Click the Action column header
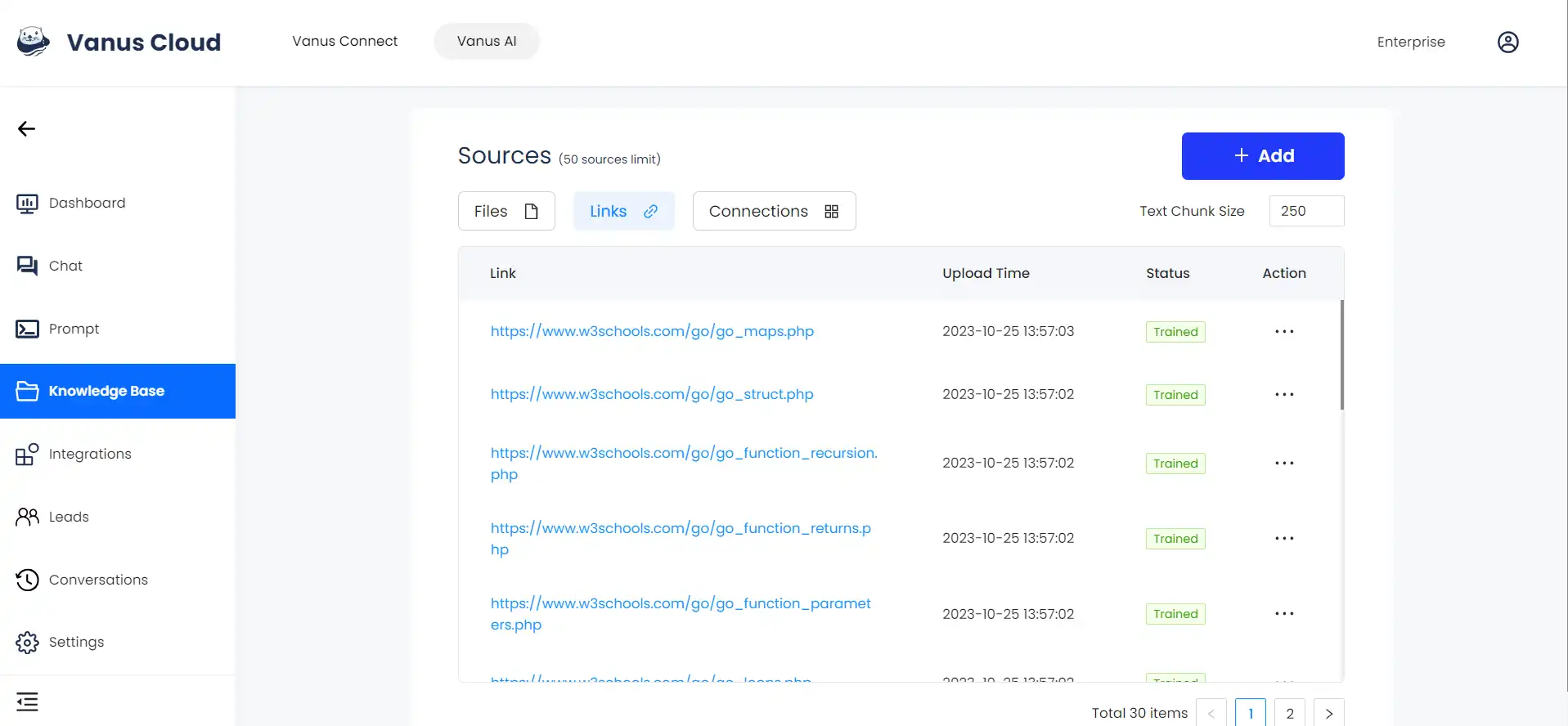 click(x=1284, y=273)
